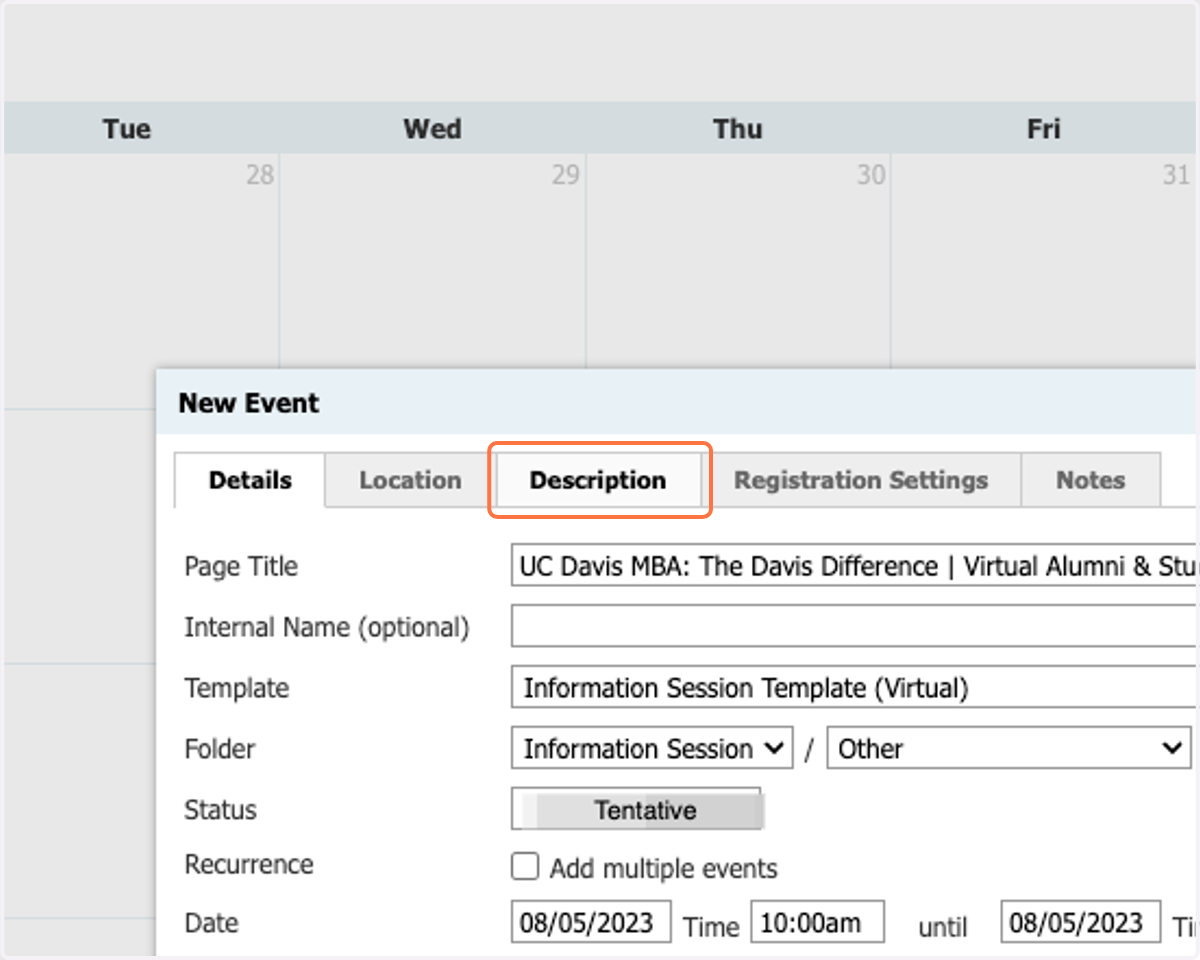Open the Registration Settings tab
Screen dimensions: 1200x960
861,480
